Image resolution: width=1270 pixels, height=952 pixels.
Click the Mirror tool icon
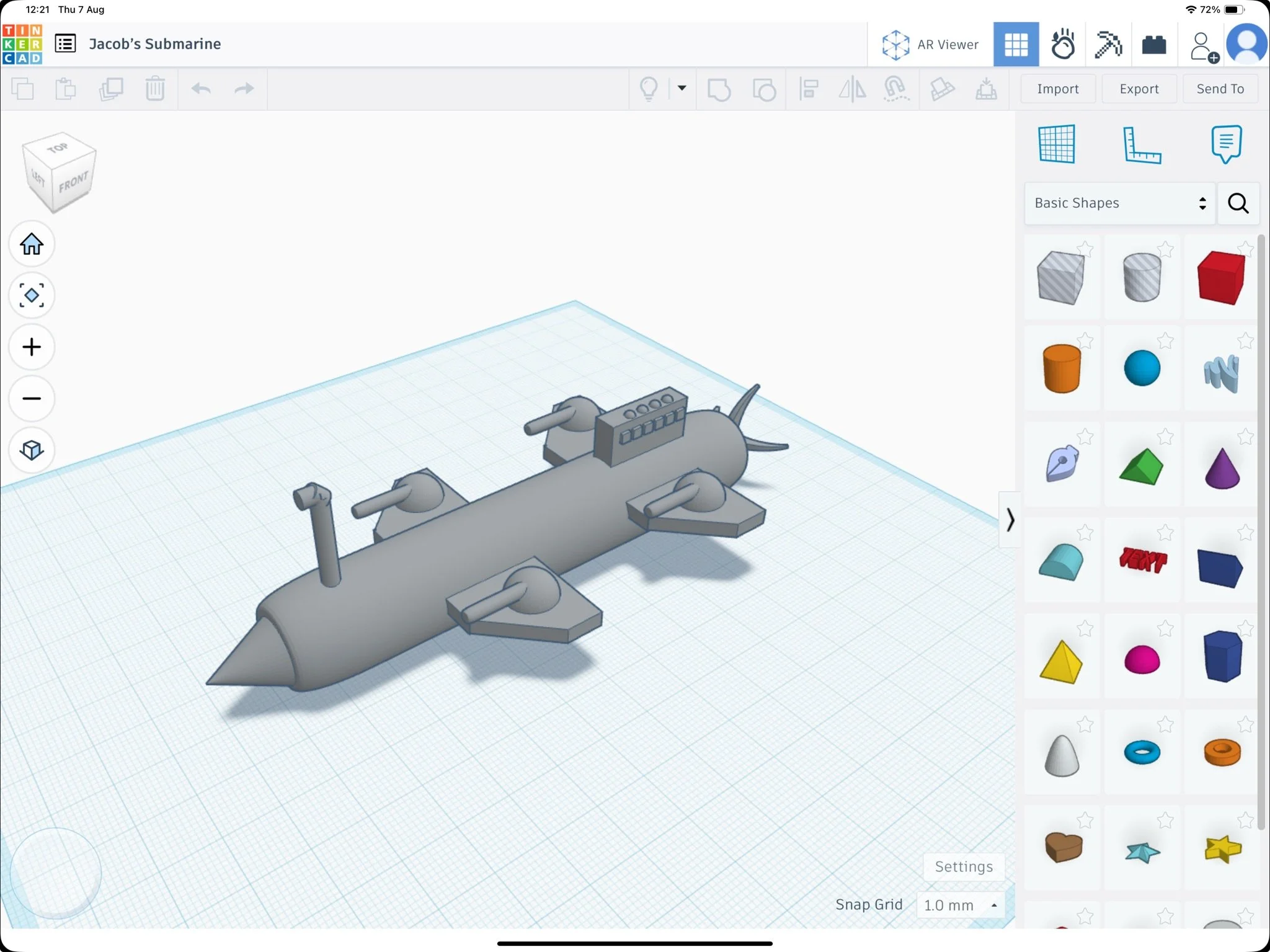click(852, 89)
